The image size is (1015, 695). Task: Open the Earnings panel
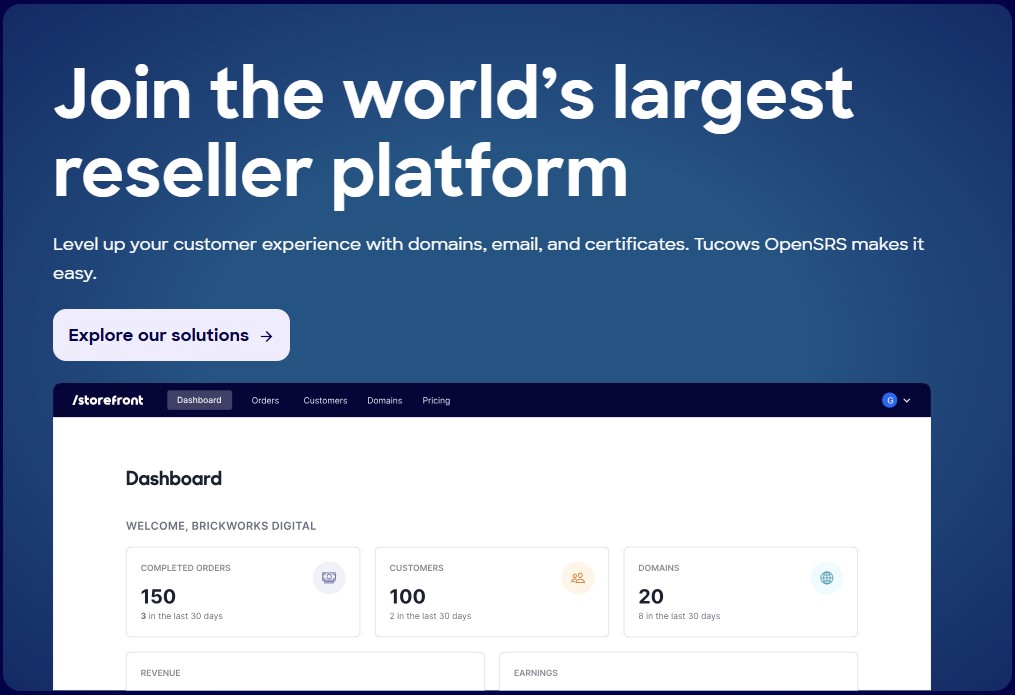(678, 672)
